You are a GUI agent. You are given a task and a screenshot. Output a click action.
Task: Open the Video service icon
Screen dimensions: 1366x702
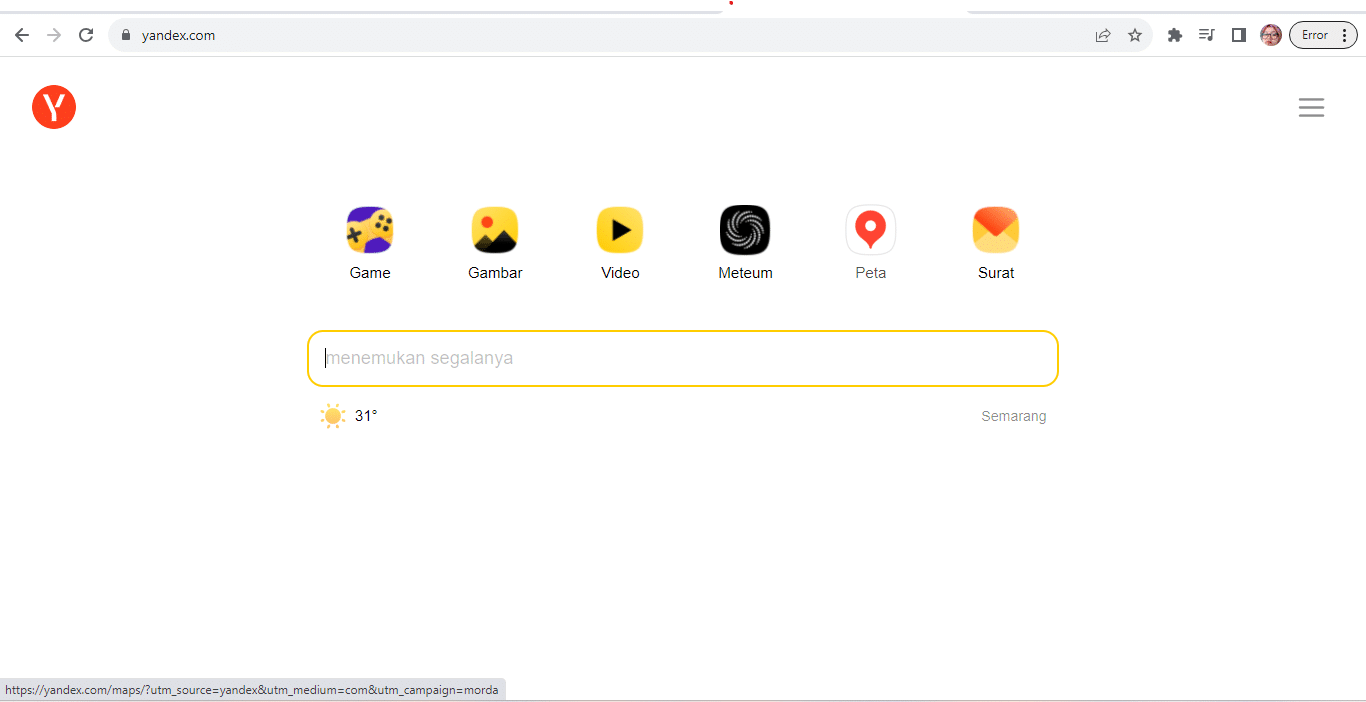coord(620,230)
